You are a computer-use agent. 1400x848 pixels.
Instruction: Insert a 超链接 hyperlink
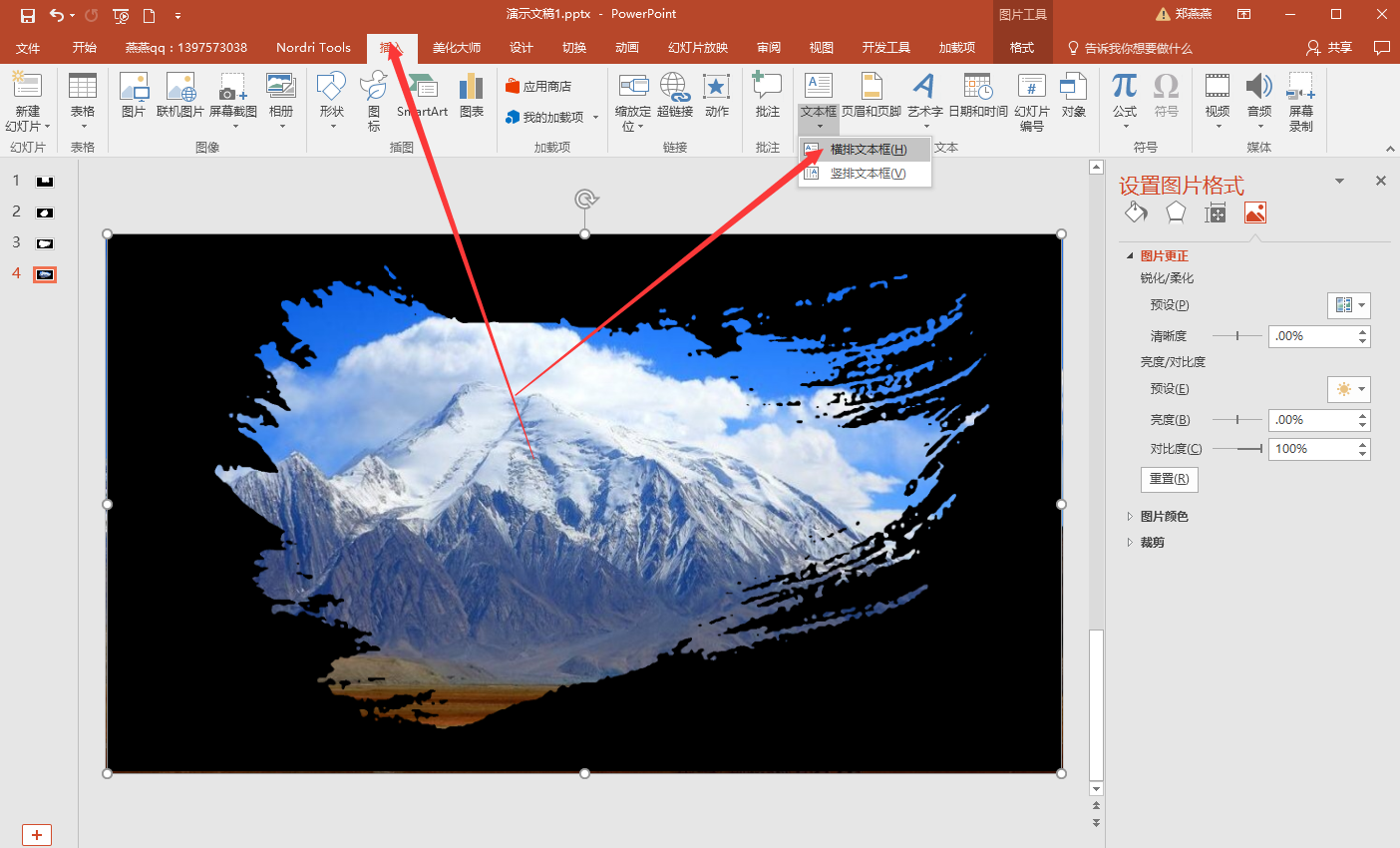click(675, 95)
